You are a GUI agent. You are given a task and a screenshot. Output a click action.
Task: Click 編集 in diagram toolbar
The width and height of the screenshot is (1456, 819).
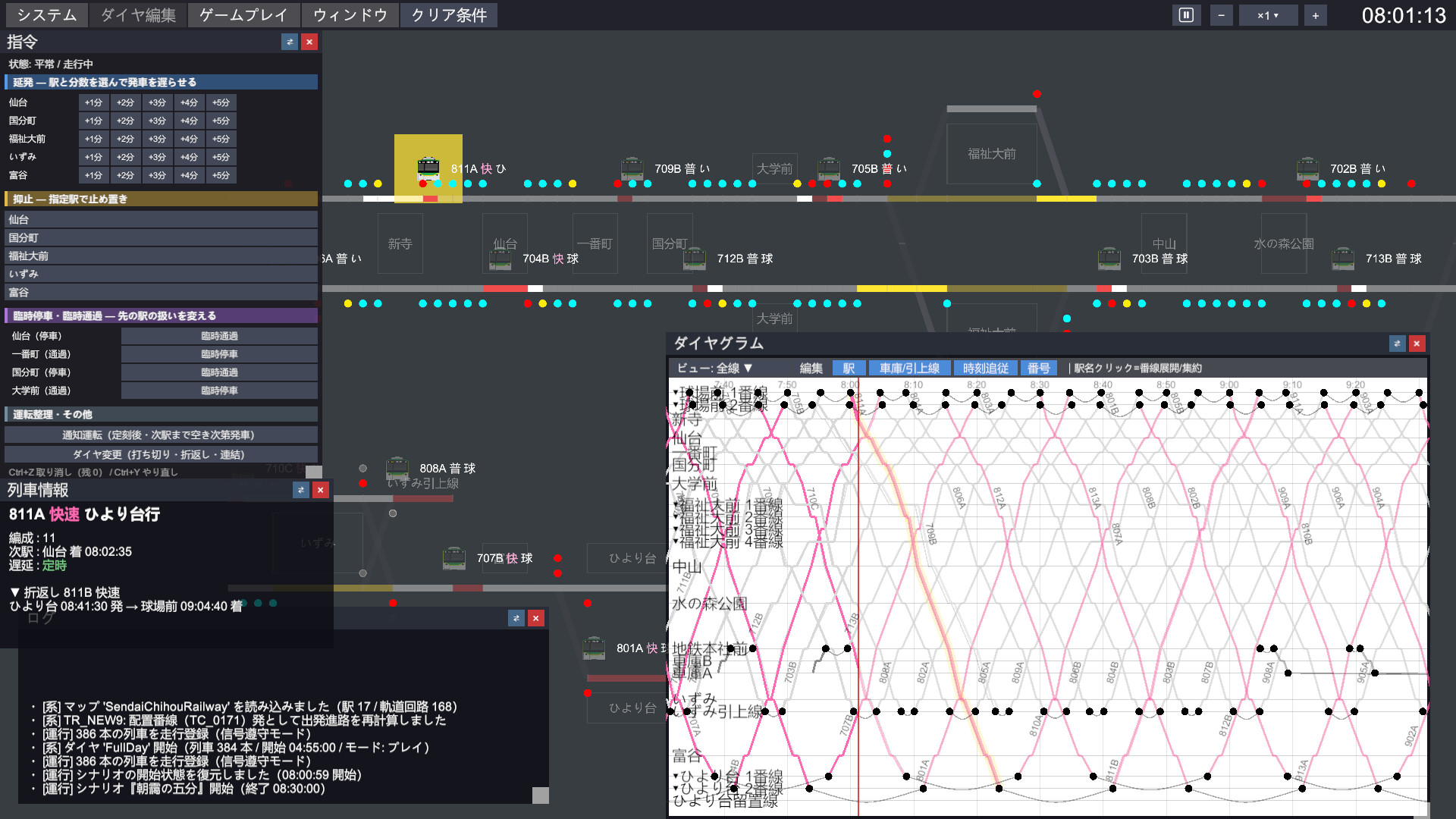click(811, 368)
